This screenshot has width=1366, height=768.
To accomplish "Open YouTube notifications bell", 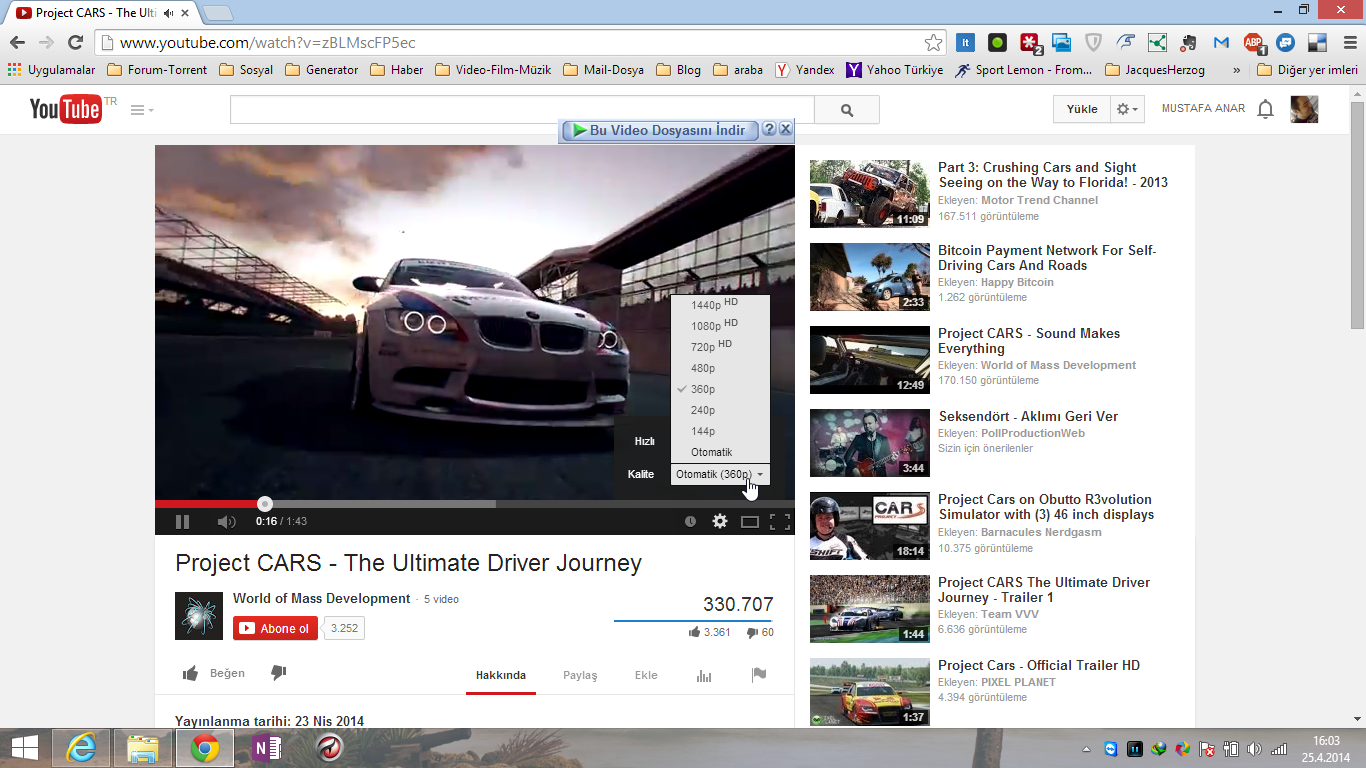I will (1265, 109).
